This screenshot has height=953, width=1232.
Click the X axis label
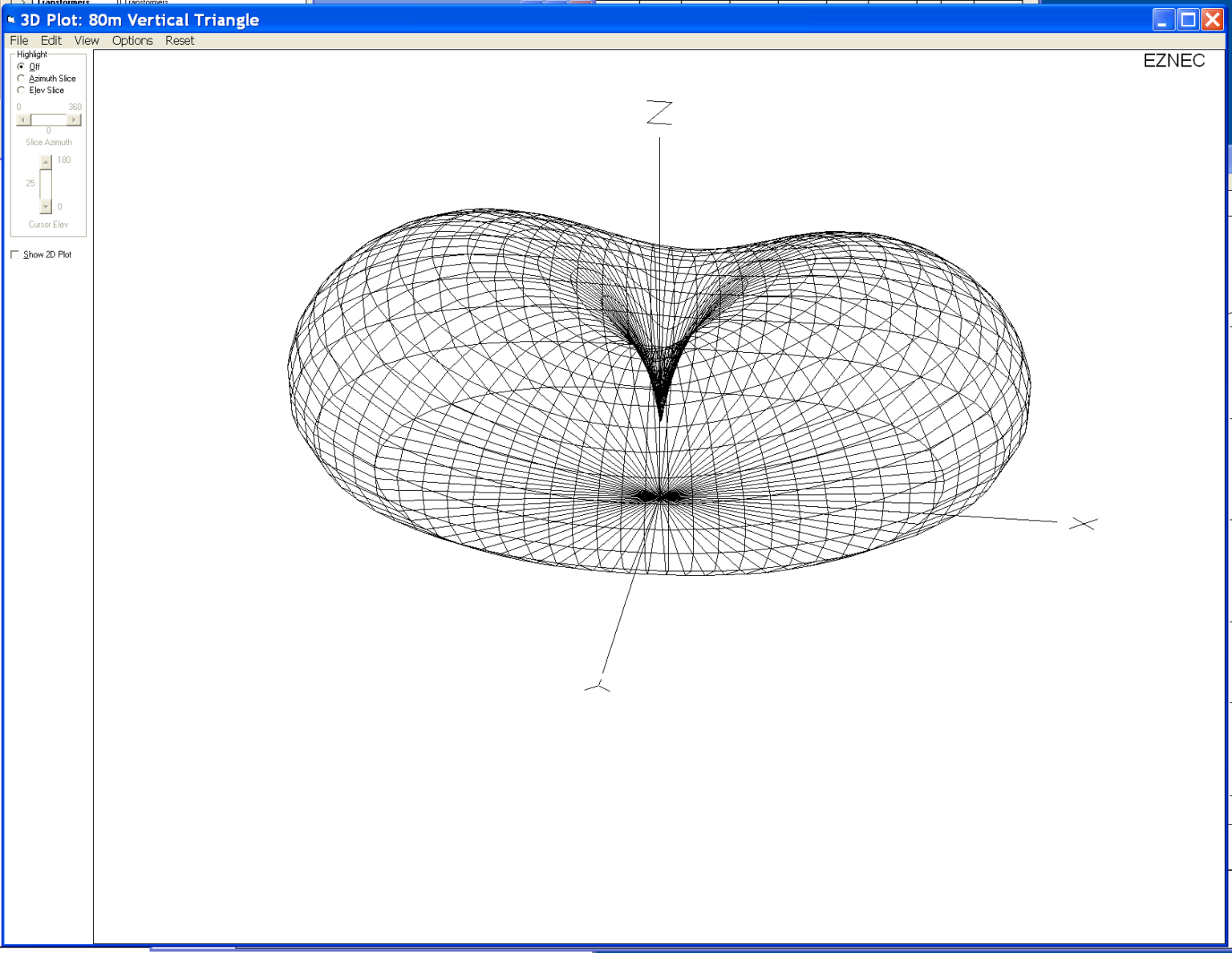pos(1083,524)
